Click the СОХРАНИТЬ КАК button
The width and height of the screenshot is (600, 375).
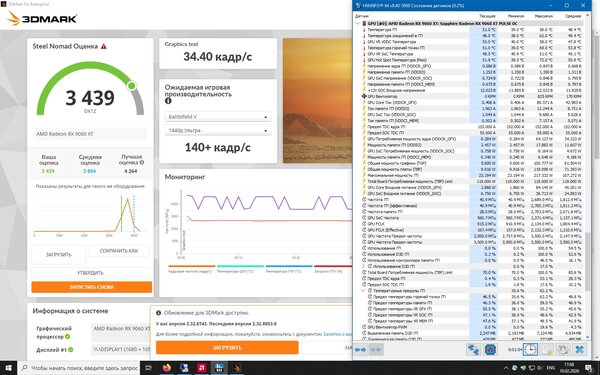point(119,251)
